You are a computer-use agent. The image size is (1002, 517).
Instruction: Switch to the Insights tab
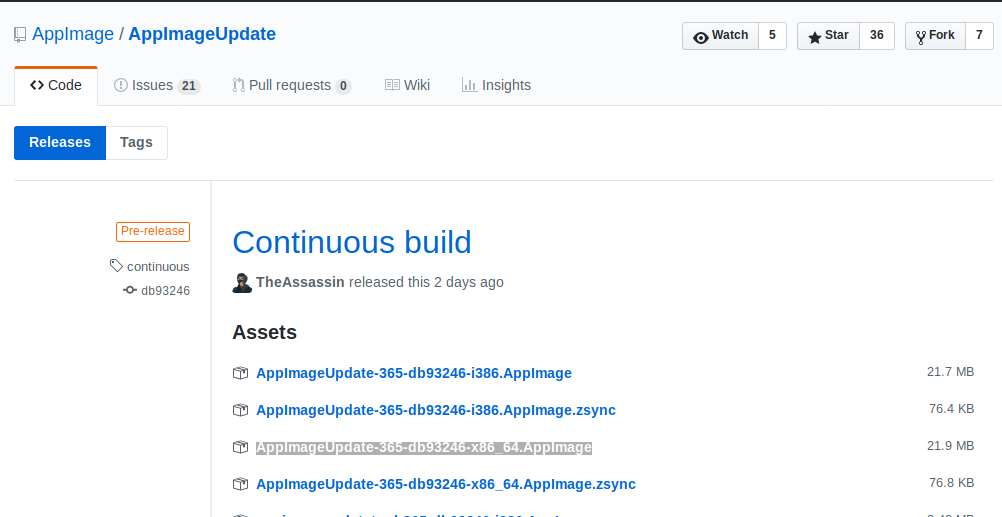[x=496, y=86]
